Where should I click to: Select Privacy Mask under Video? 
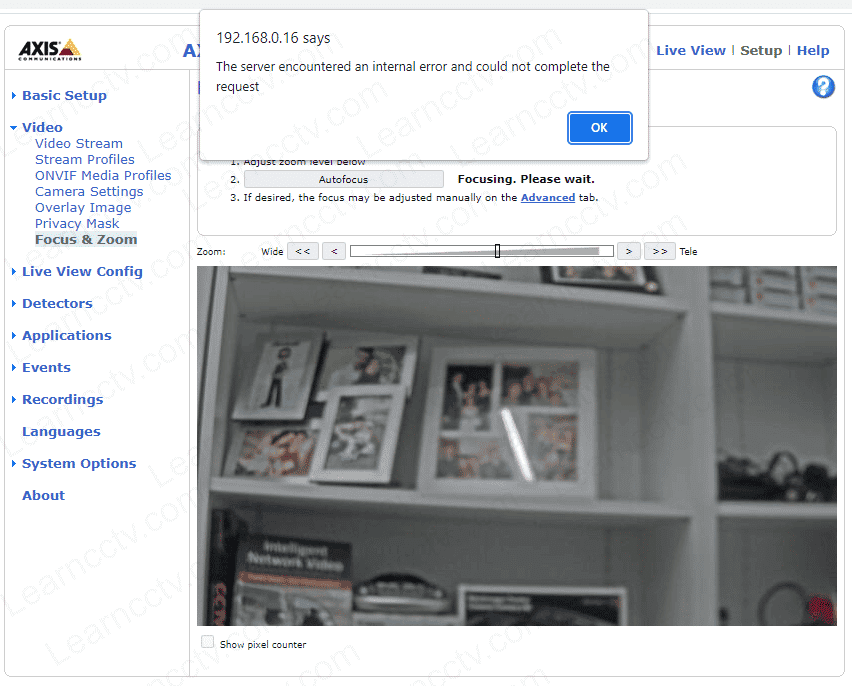tap(77, 224)
